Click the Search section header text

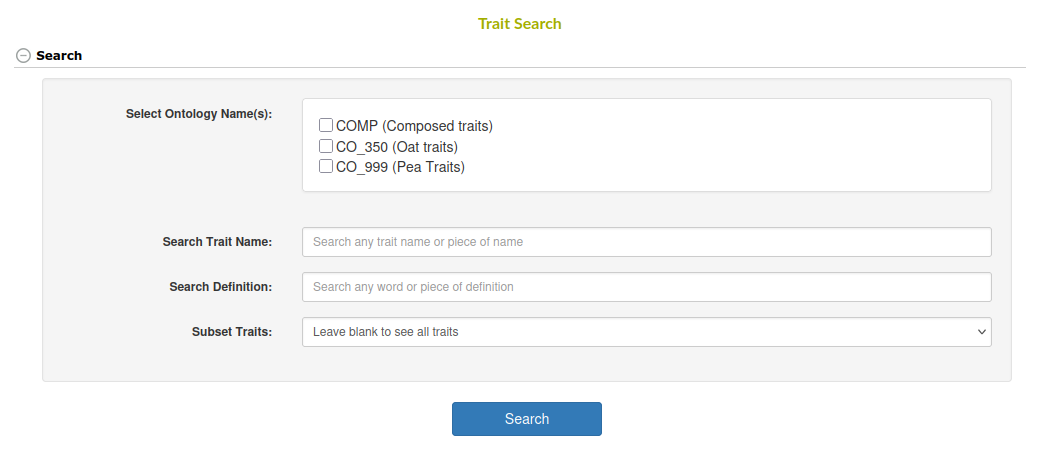pyautogui.click(x=59, y=56)
